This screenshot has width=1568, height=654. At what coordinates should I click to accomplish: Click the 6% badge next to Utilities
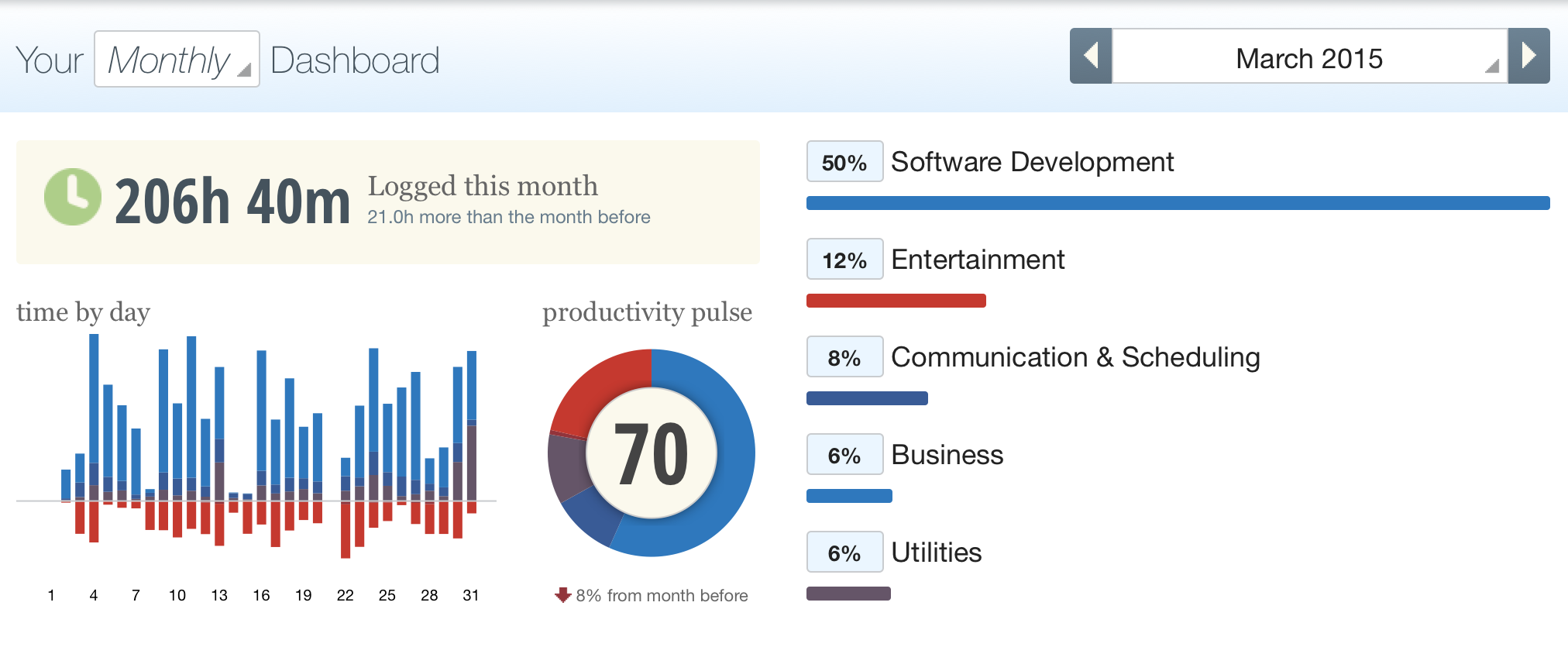tap(844, 552)
